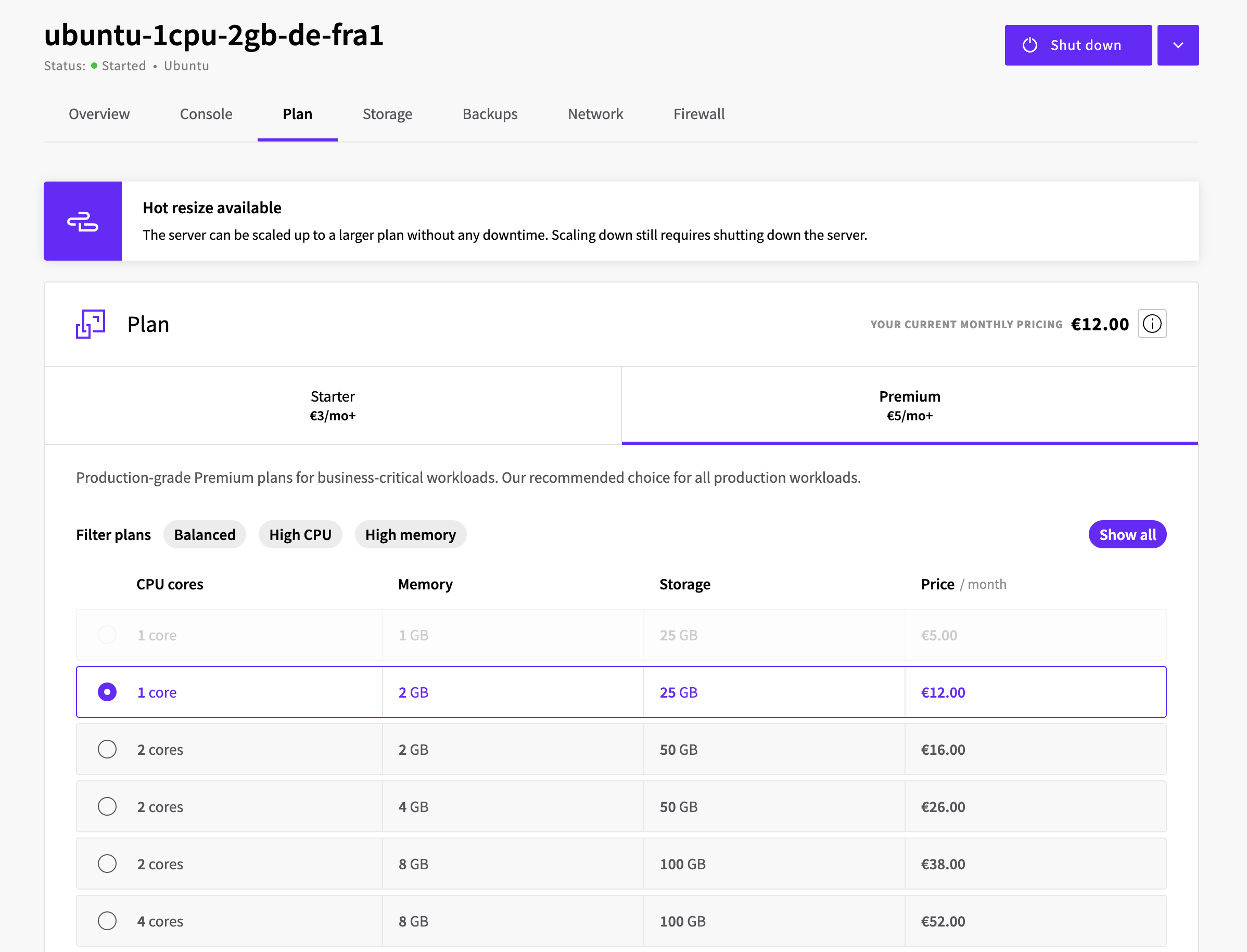Open the Overview tab
The image size is (1247, 952).
99,114
